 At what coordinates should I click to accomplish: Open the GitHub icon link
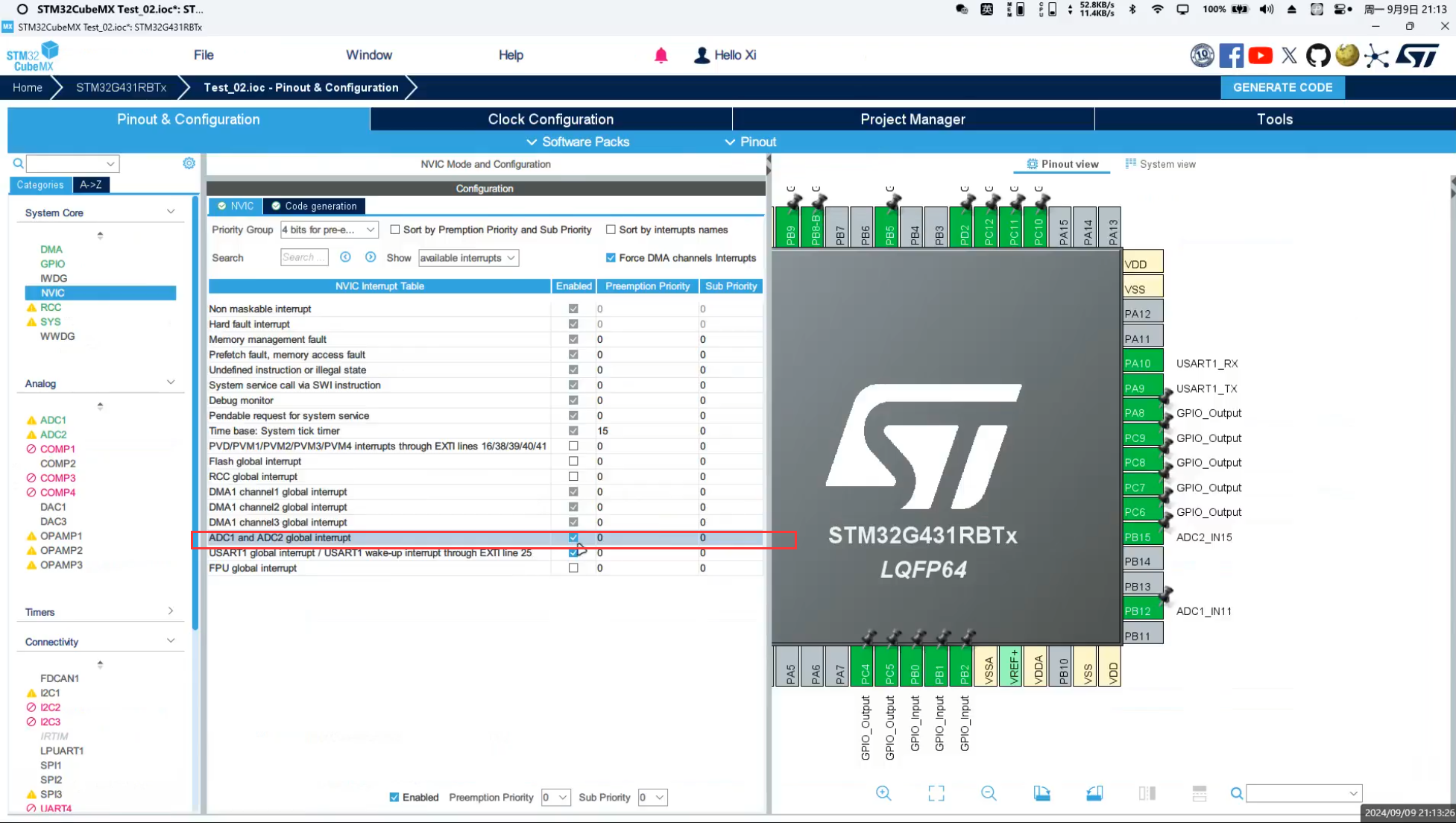1317,55
